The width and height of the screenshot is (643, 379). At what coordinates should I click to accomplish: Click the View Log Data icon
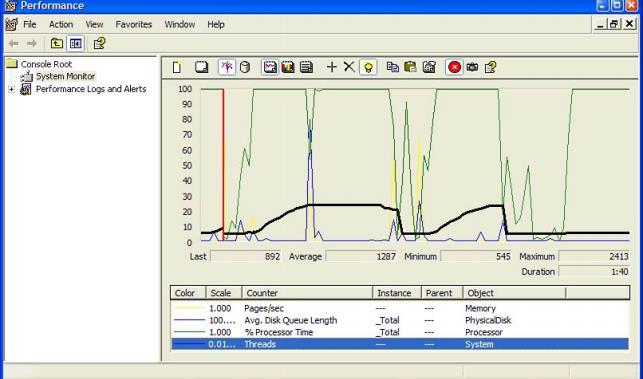[x=245, y=67]
